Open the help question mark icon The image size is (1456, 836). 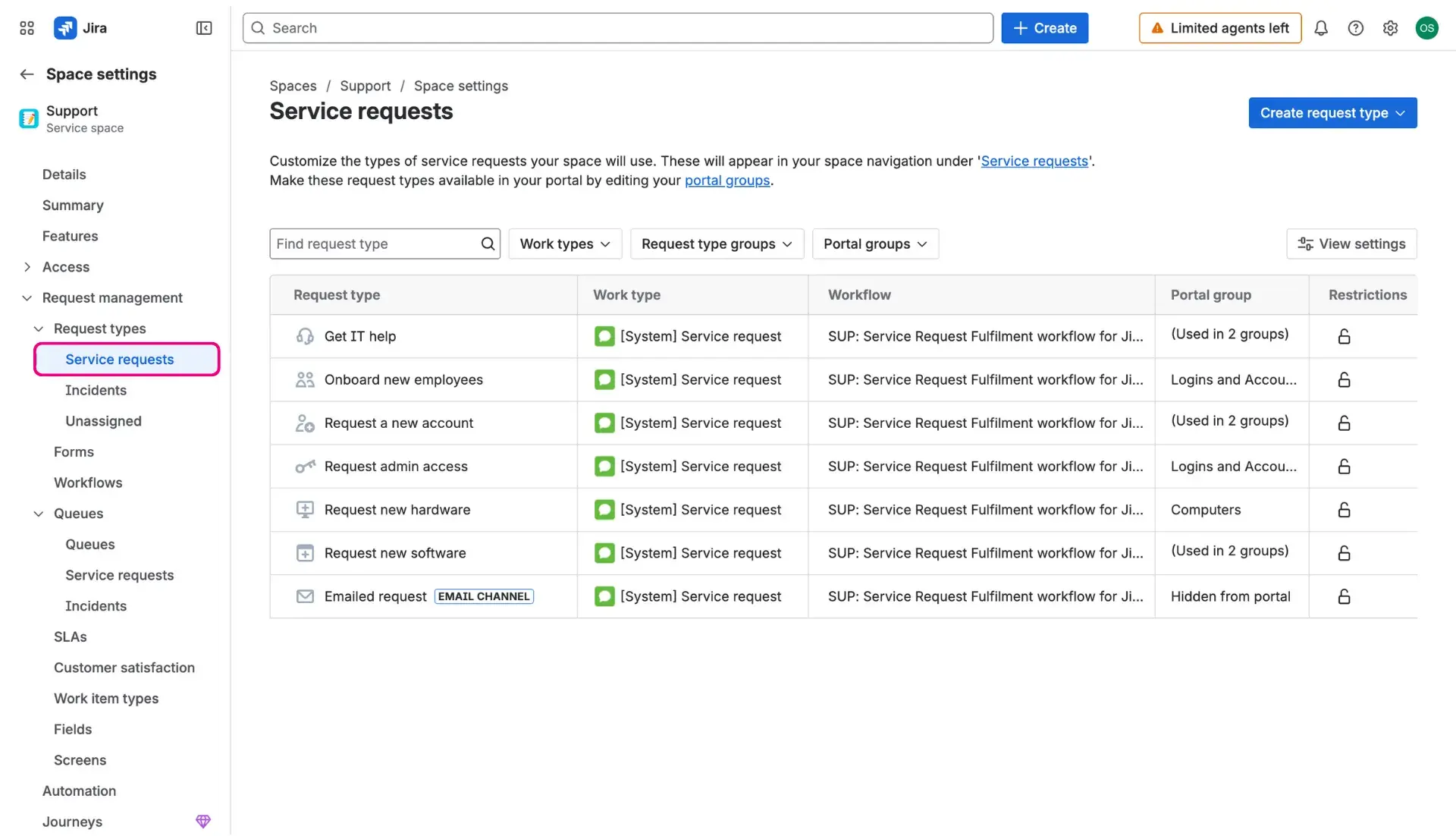[x=1356, y=27]
